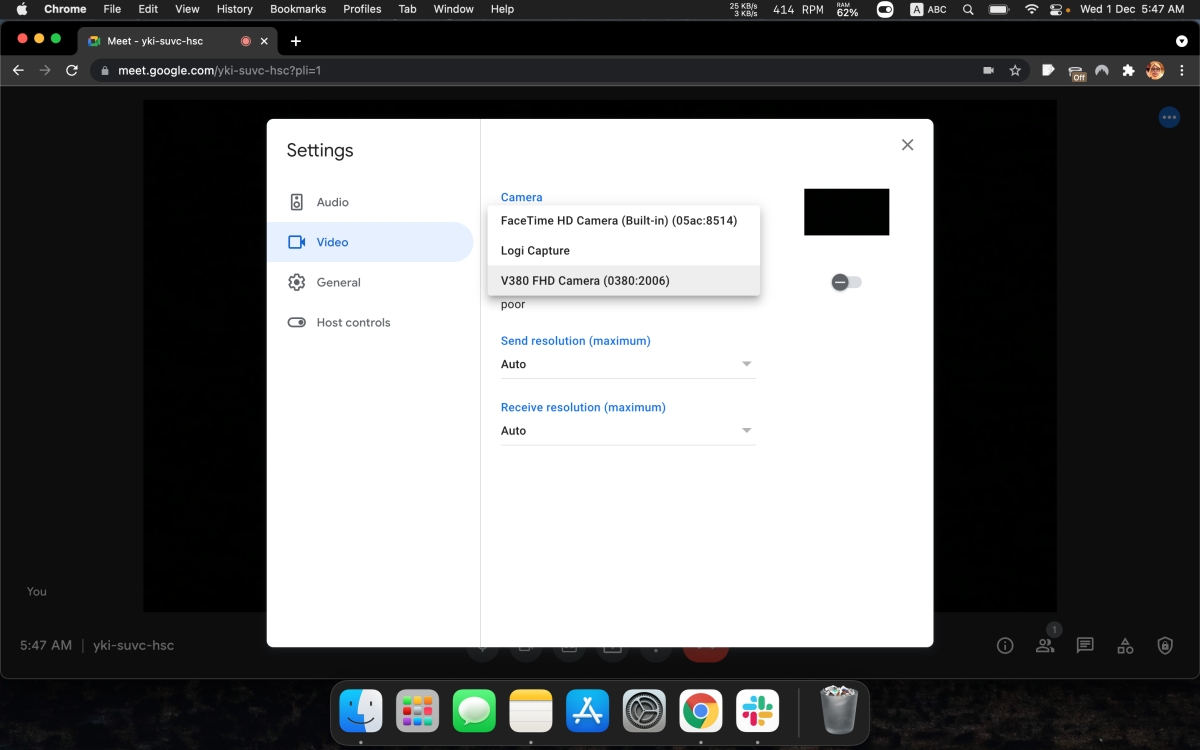Expand the Receive resolution dropdown
1200x750 pixels.
coord(628,431)
